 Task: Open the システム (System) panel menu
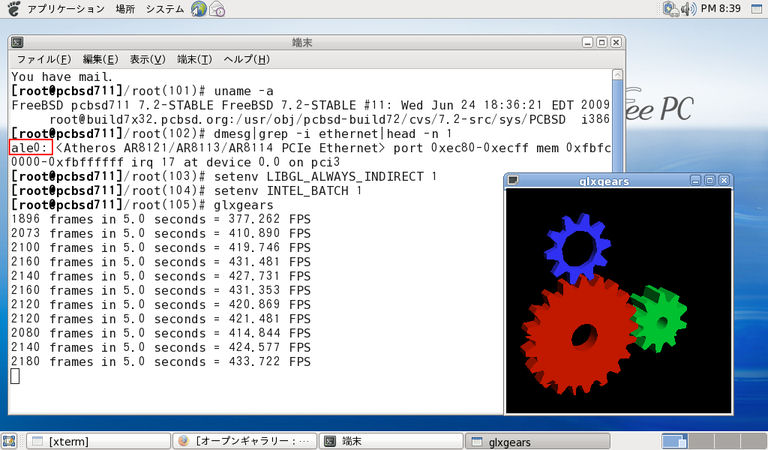pyautogui.click(x=165, y=9)
